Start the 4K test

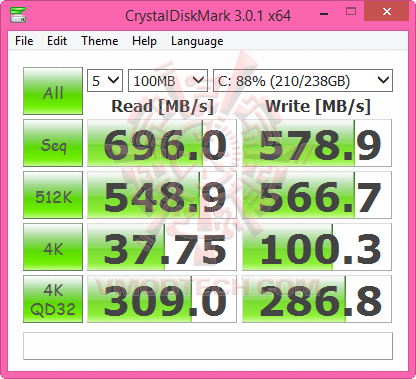point(53,247)
